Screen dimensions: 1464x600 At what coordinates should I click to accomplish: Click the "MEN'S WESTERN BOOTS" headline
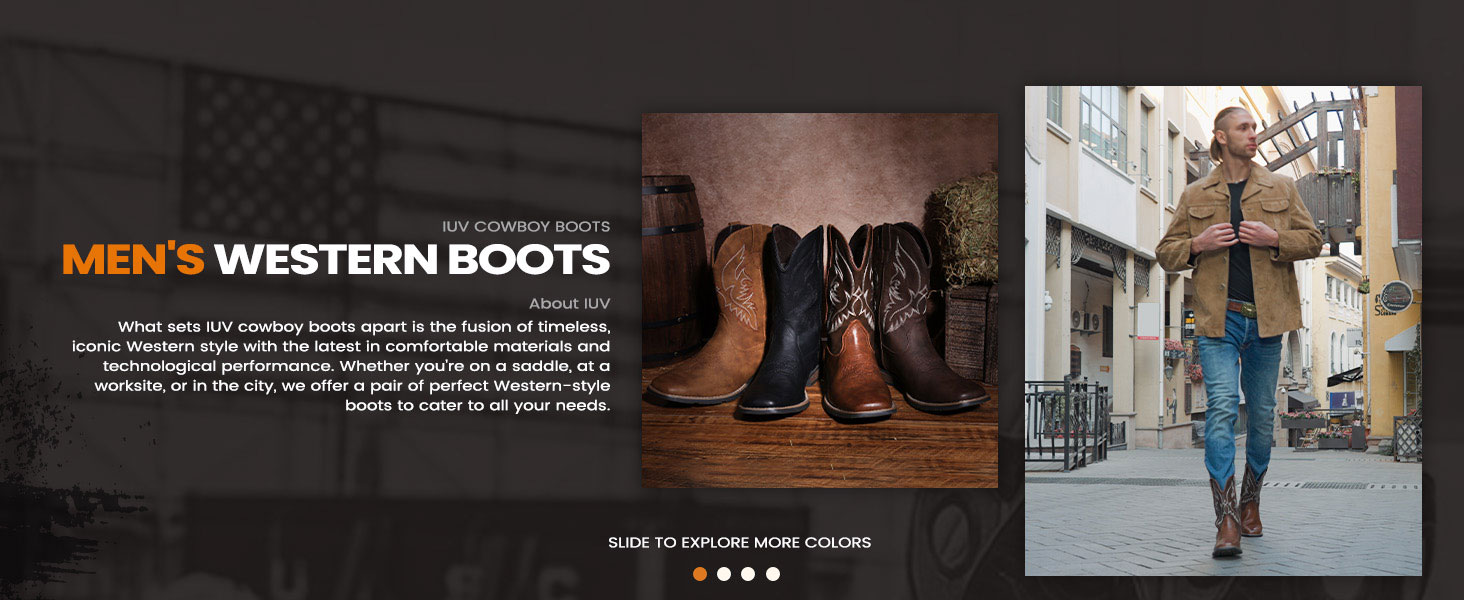pyautogui.click(x=336, y=260)
